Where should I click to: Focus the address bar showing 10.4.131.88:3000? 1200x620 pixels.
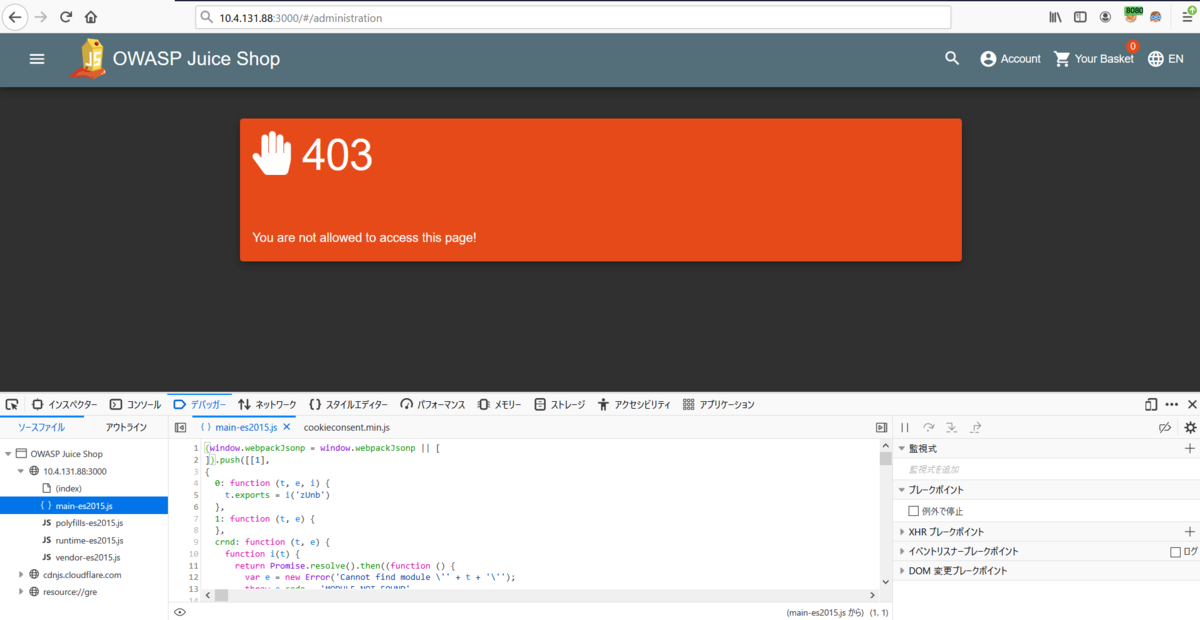point(573,17)
